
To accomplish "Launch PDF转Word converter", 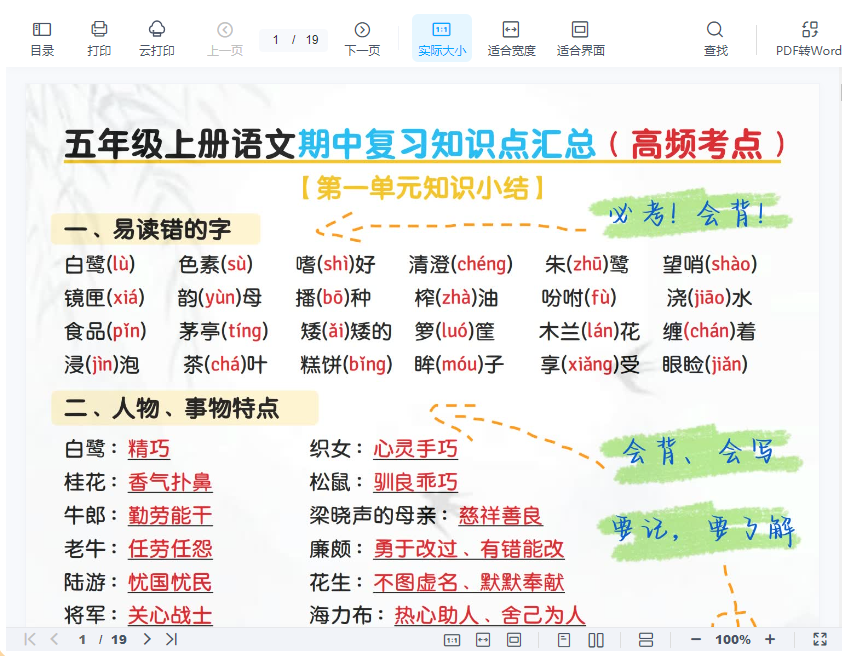I will (x=809, y=38).
